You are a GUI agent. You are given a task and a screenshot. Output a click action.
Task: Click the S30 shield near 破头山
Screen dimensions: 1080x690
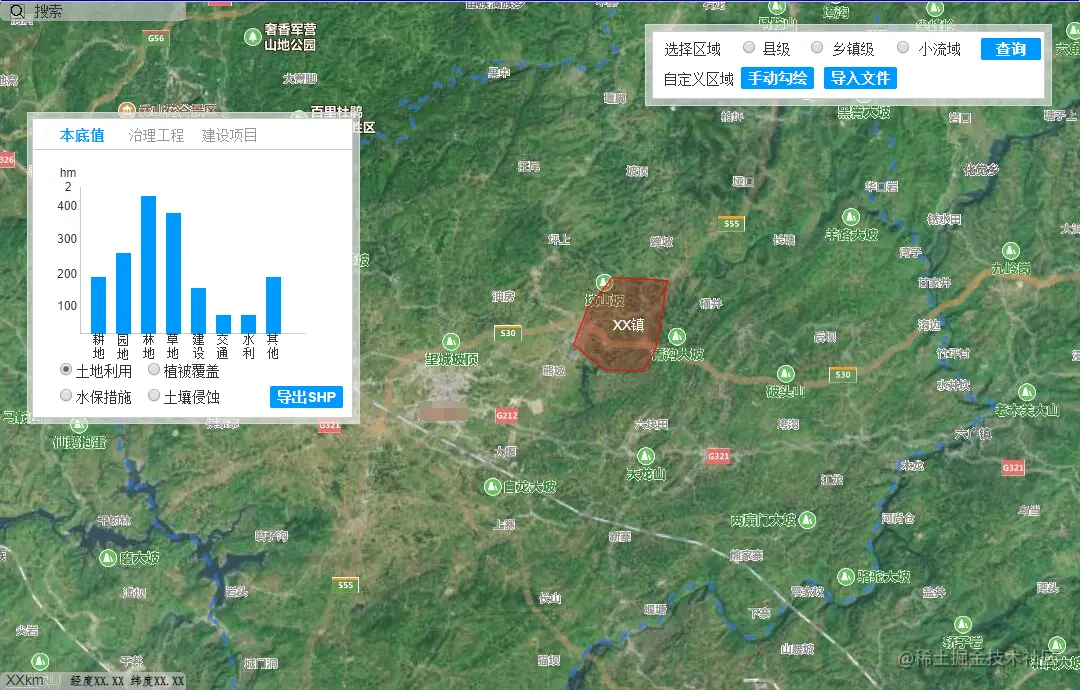[842, 375]
